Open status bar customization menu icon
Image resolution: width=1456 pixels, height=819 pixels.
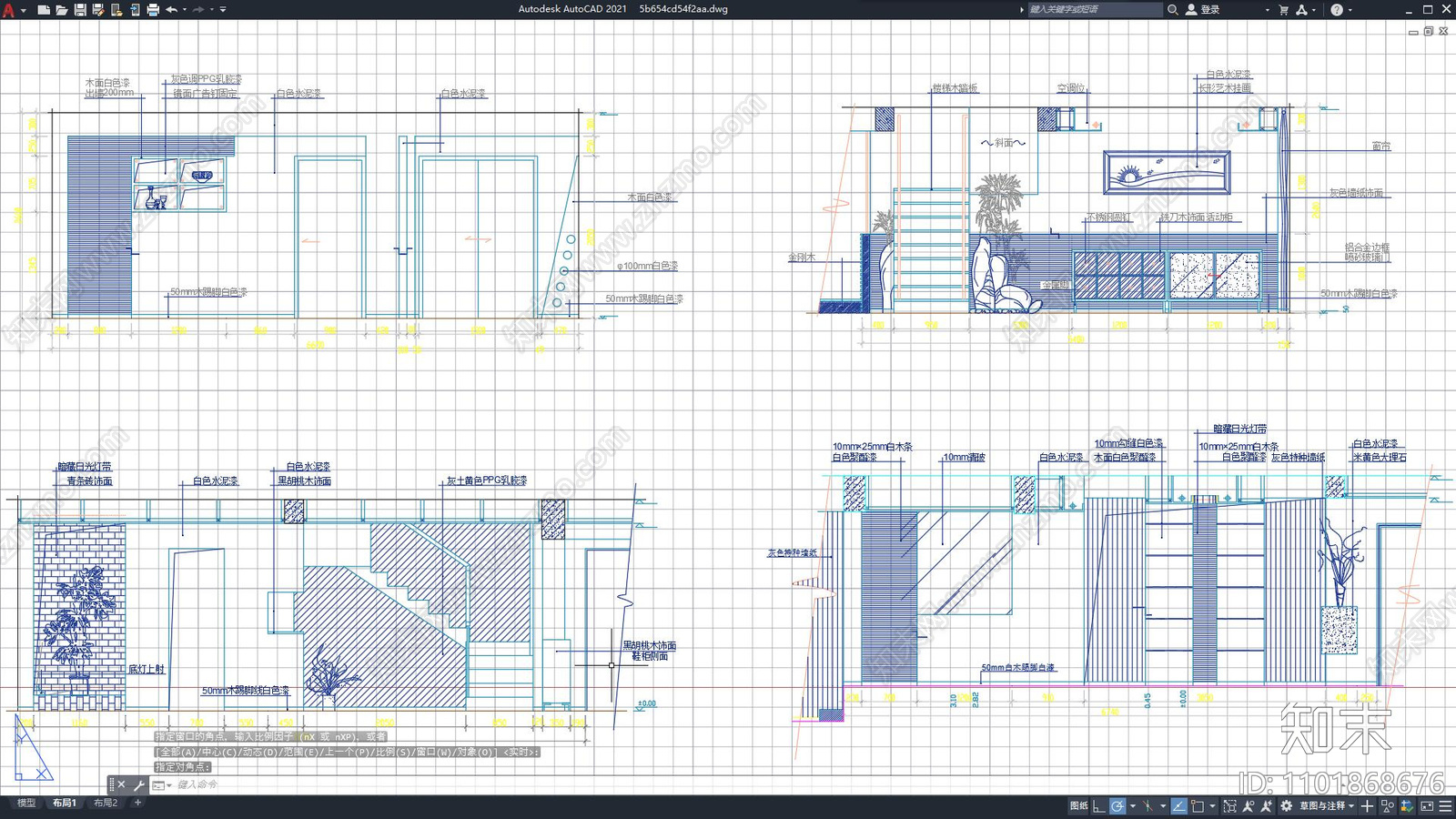(1445, 806)
